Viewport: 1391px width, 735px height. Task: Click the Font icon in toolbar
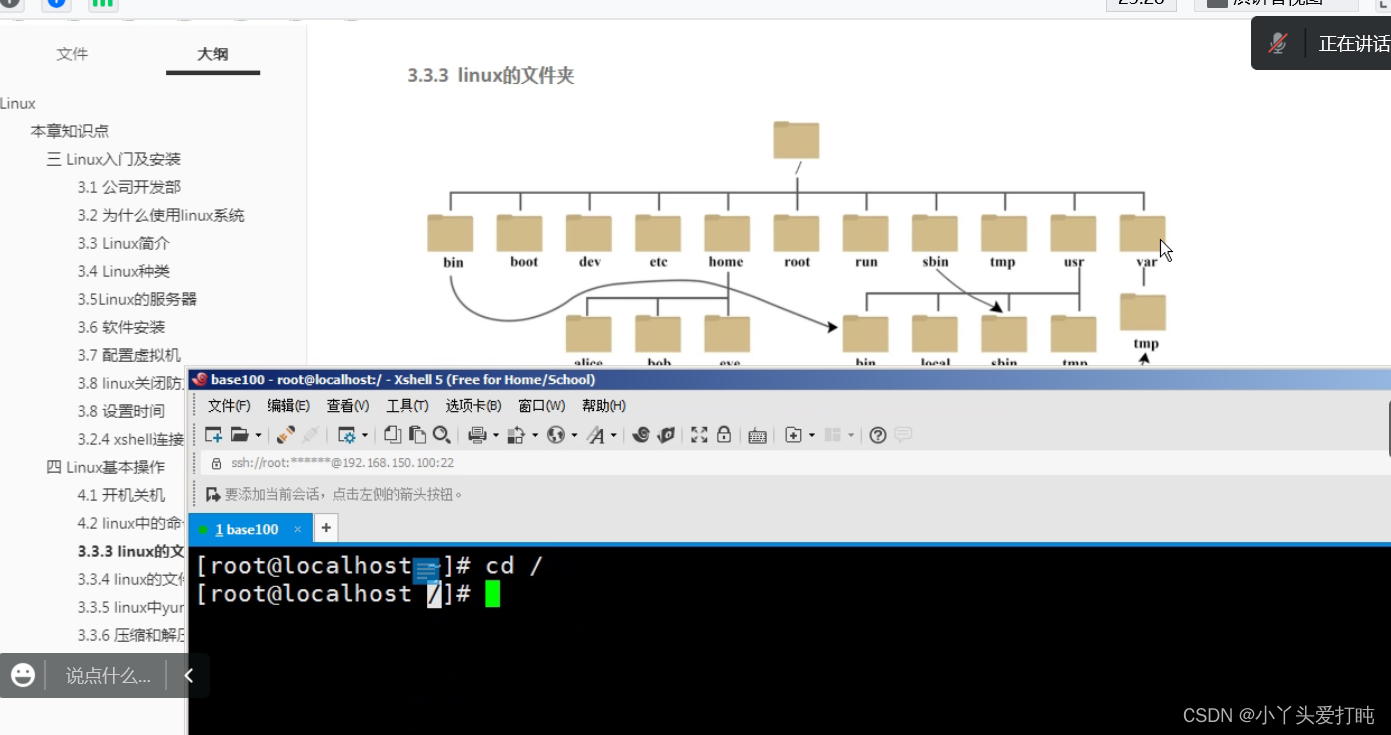click(x=596, y=435)
